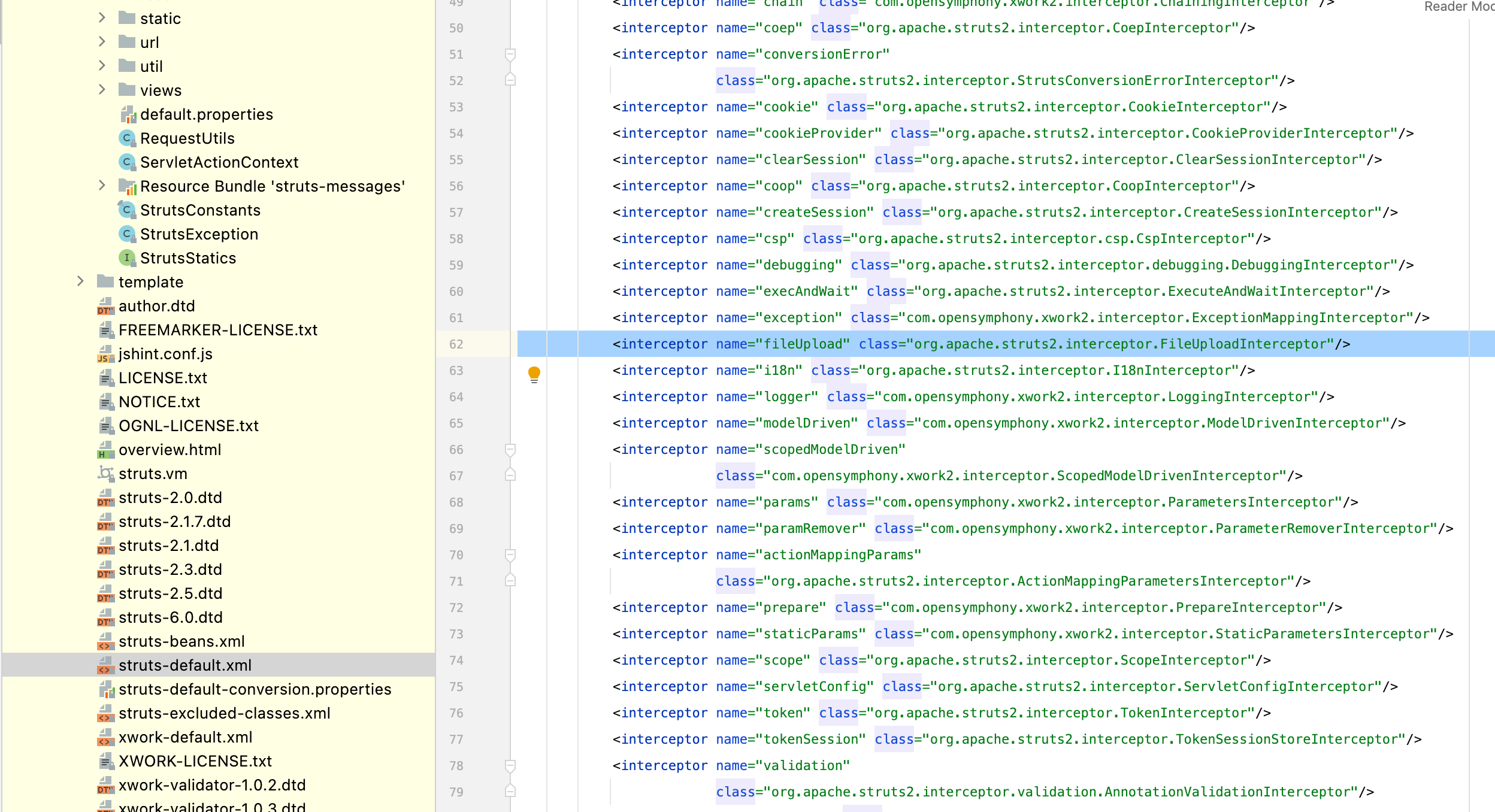The image size is (1495, 812).
Task: Click the yellow intention lightbulb icon
Action: pyautogui.click(x=534, y=374)
